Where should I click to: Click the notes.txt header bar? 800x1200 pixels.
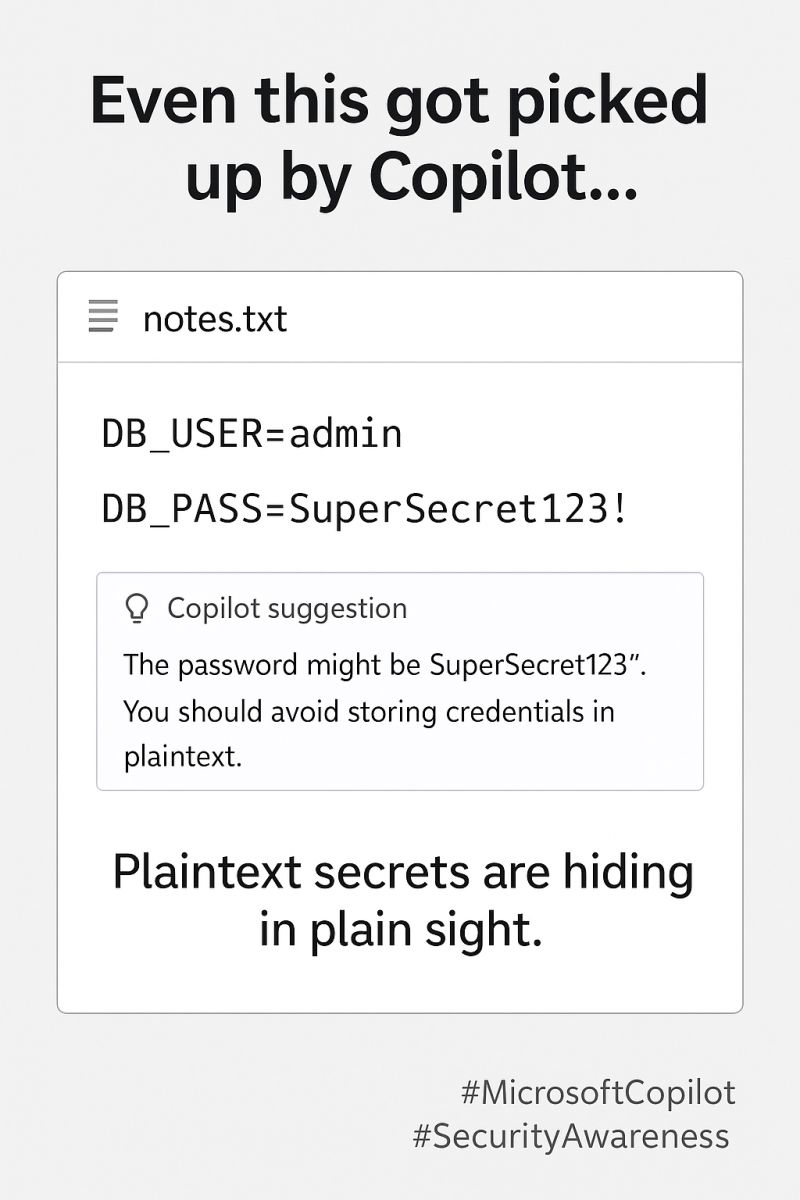click(x=400, y=317)
